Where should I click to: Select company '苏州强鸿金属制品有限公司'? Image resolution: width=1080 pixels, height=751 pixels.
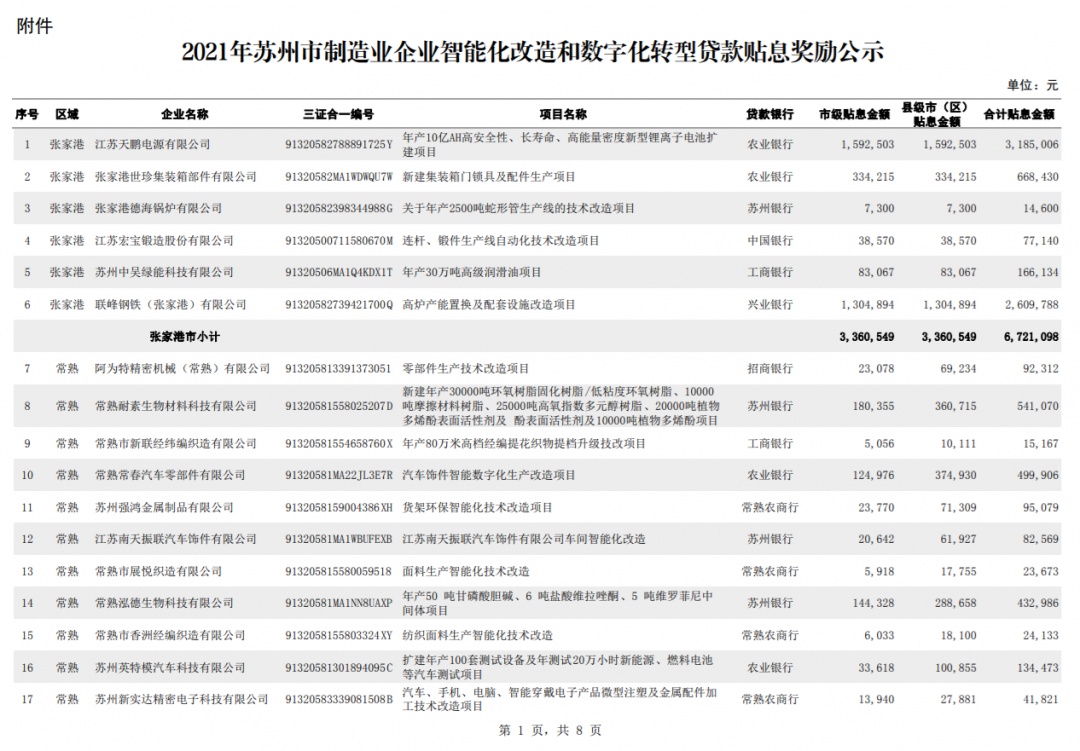pyautogui.click(x=164, y=508)
